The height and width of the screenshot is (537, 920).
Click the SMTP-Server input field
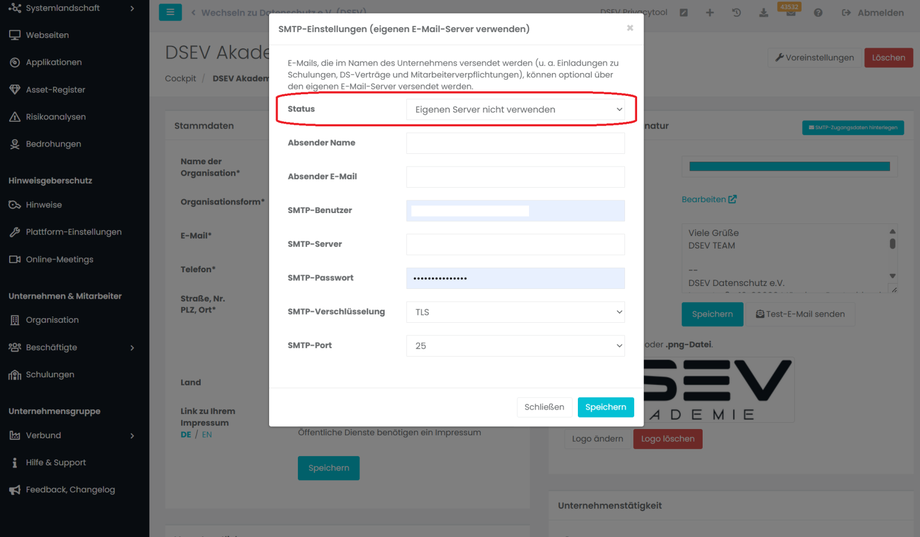click(515, 244)
